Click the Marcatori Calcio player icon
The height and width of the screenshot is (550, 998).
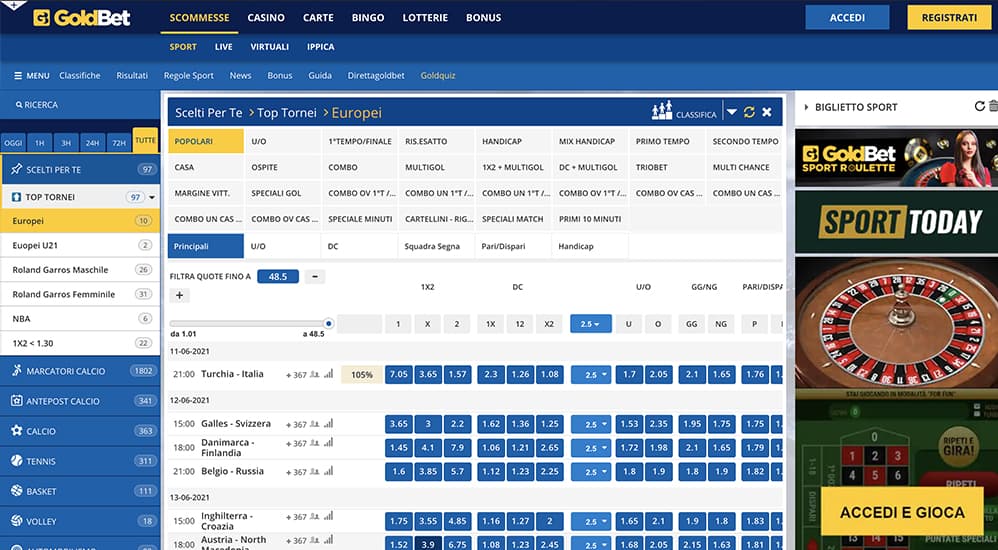pos(17,370)
